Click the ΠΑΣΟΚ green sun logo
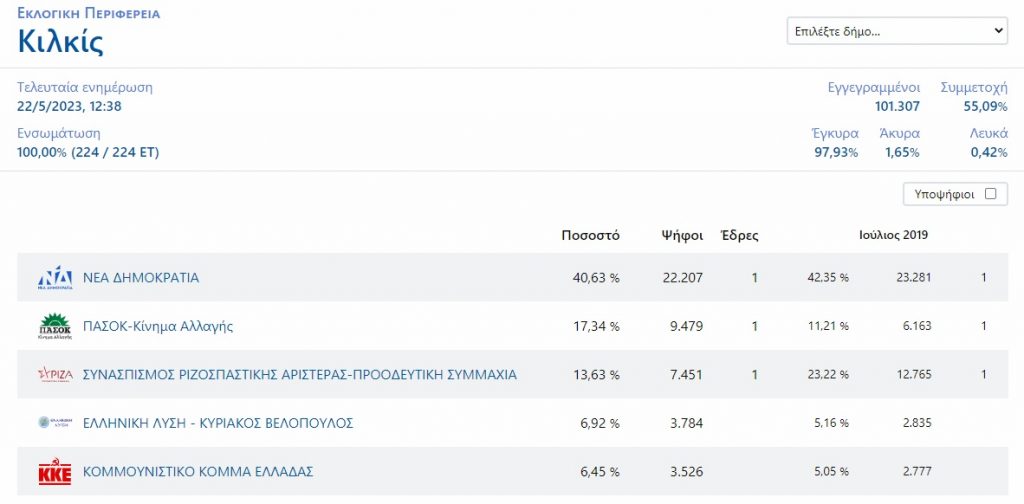 coord(55,326)
